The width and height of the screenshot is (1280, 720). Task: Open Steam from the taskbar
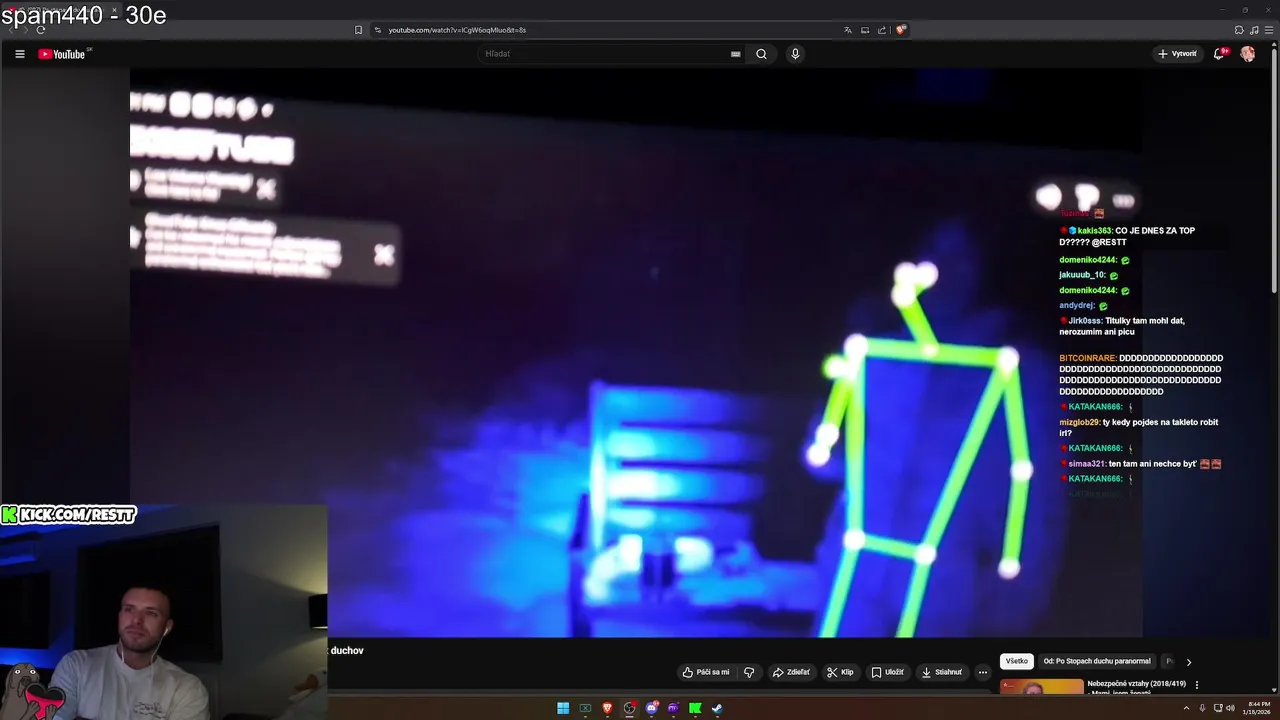717,708
